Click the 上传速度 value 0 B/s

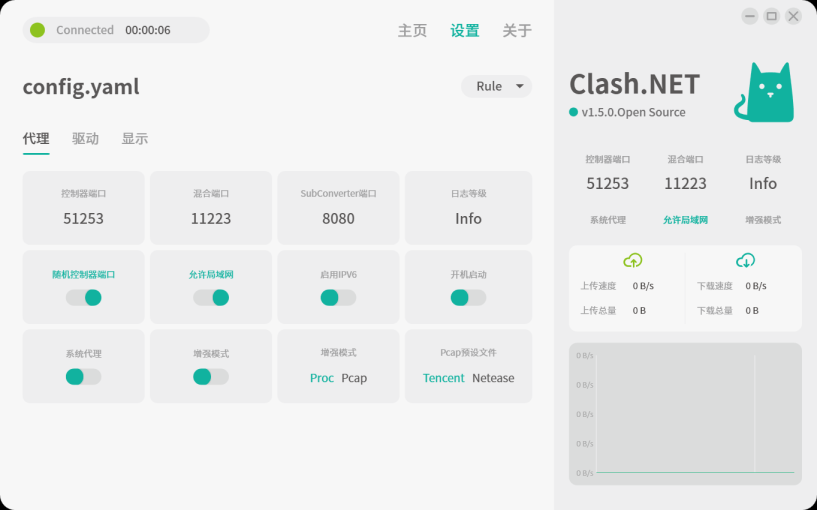(643, 286)
